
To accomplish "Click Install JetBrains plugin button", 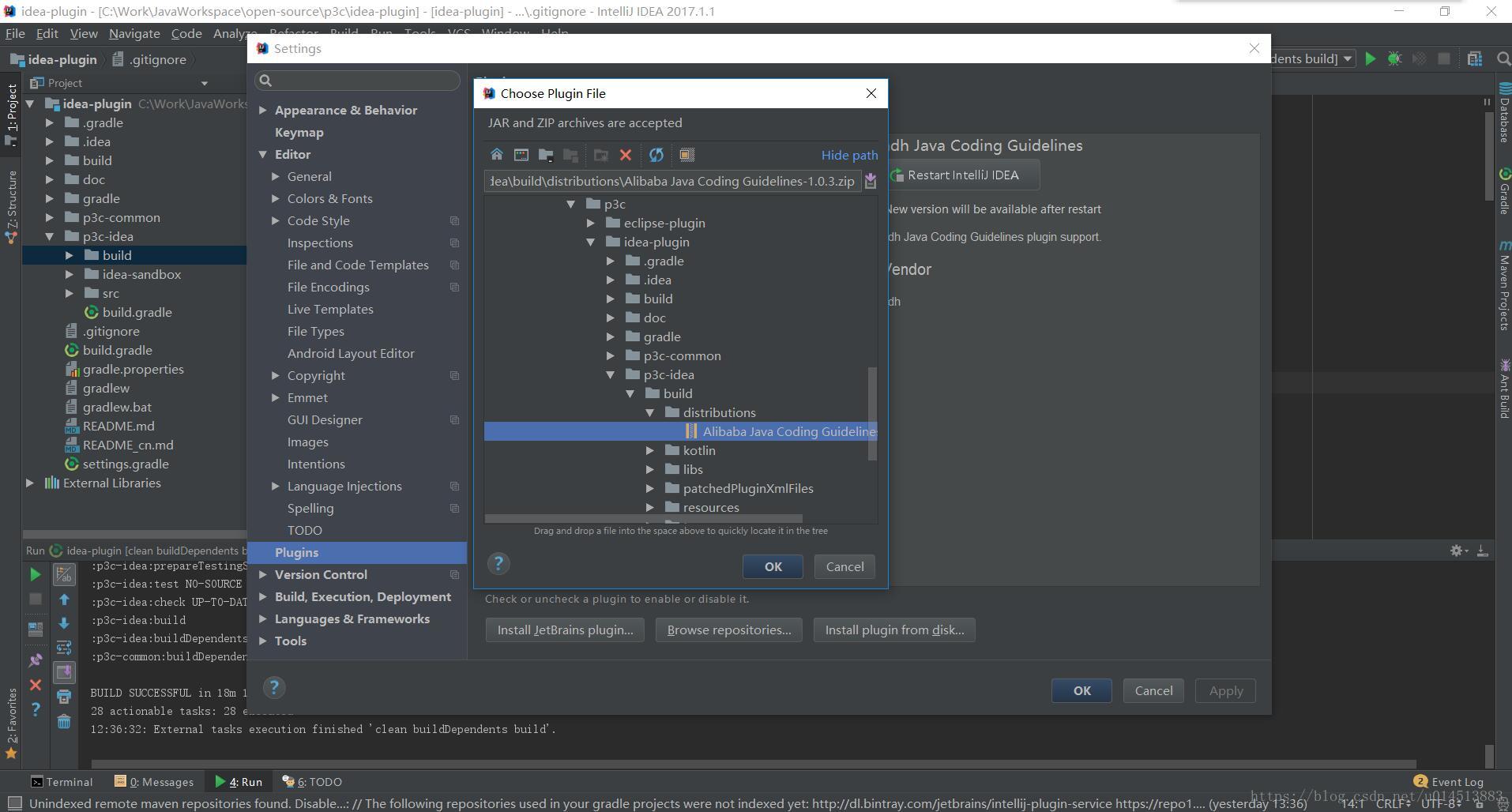I will tap(565, 630).
